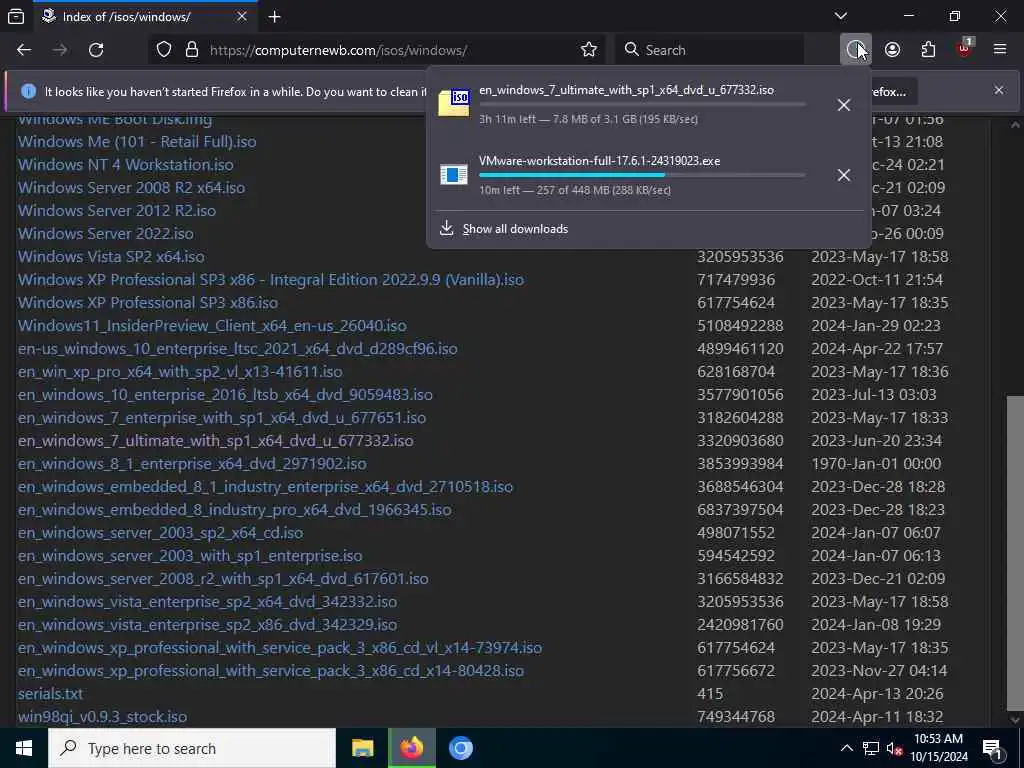Open Windows Server 2008 R2 x64.iso link
This screenshot has height=768, width=1024.
131,187
